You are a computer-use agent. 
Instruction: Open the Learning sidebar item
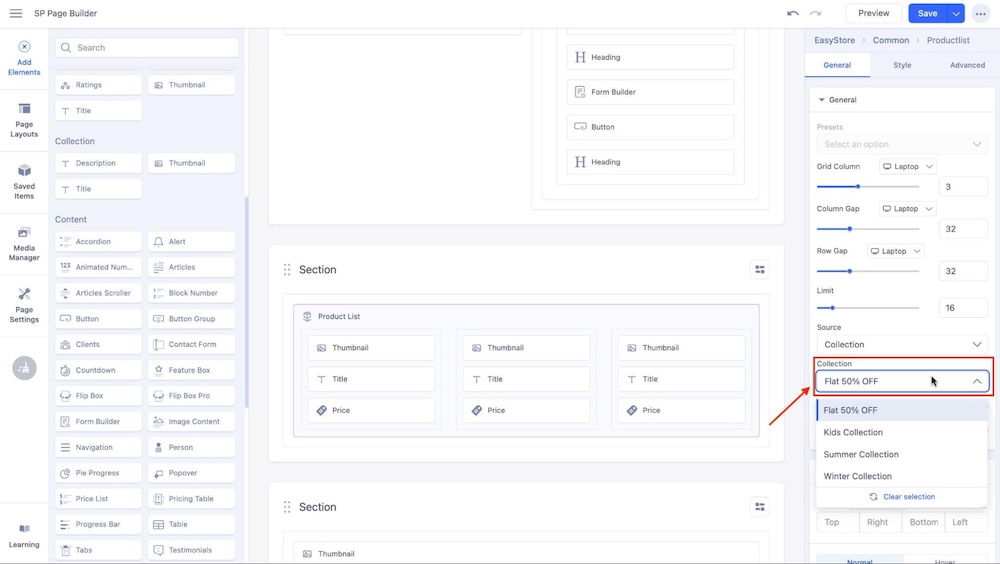click(24, 535)
